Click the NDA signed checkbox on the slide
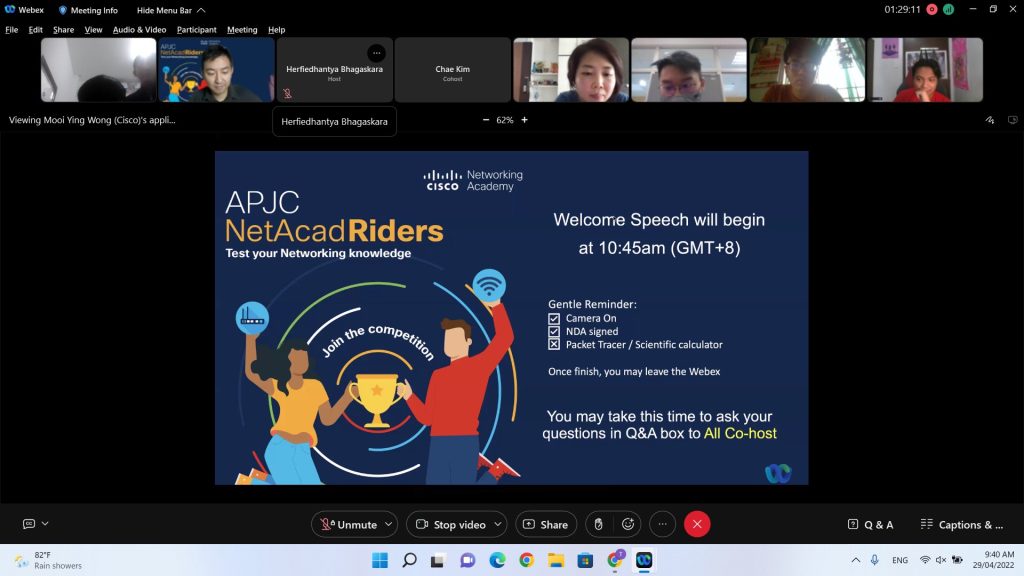Screen dimensions: 1024x576 click(x=554, y=332)
